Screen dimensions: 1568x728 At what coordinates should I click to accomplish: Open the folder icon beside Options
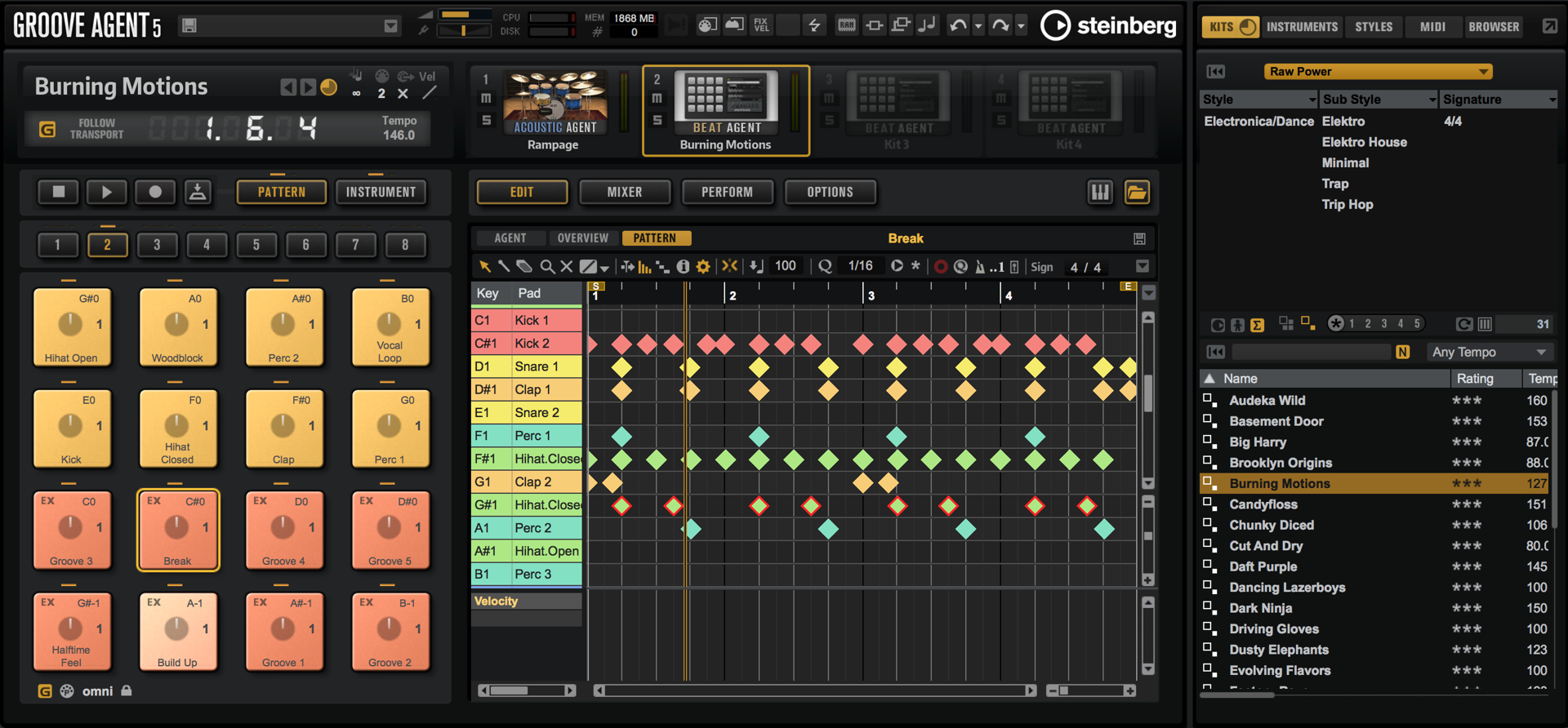pos(1137,193)
